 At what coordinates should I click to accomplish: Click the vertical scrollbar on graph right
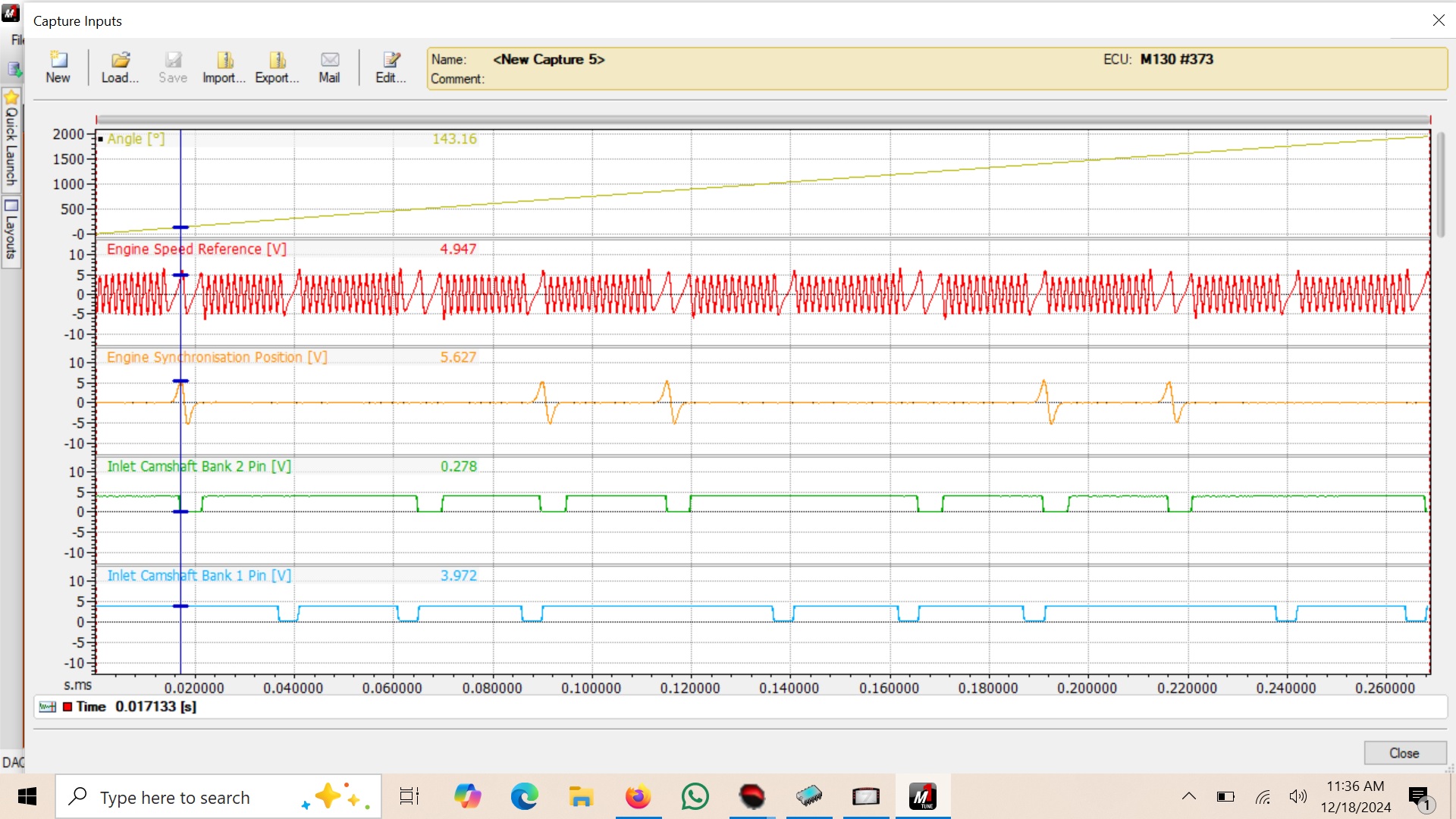[x=1440, y=186]
